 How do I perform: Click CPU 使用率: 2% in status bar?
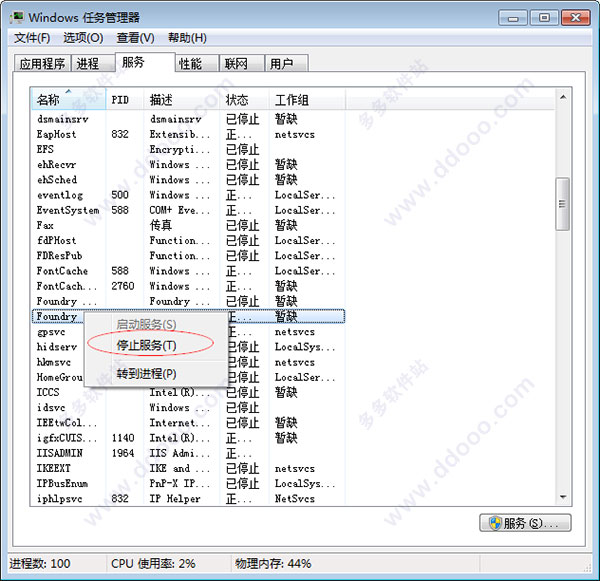[x=153, y=563]
